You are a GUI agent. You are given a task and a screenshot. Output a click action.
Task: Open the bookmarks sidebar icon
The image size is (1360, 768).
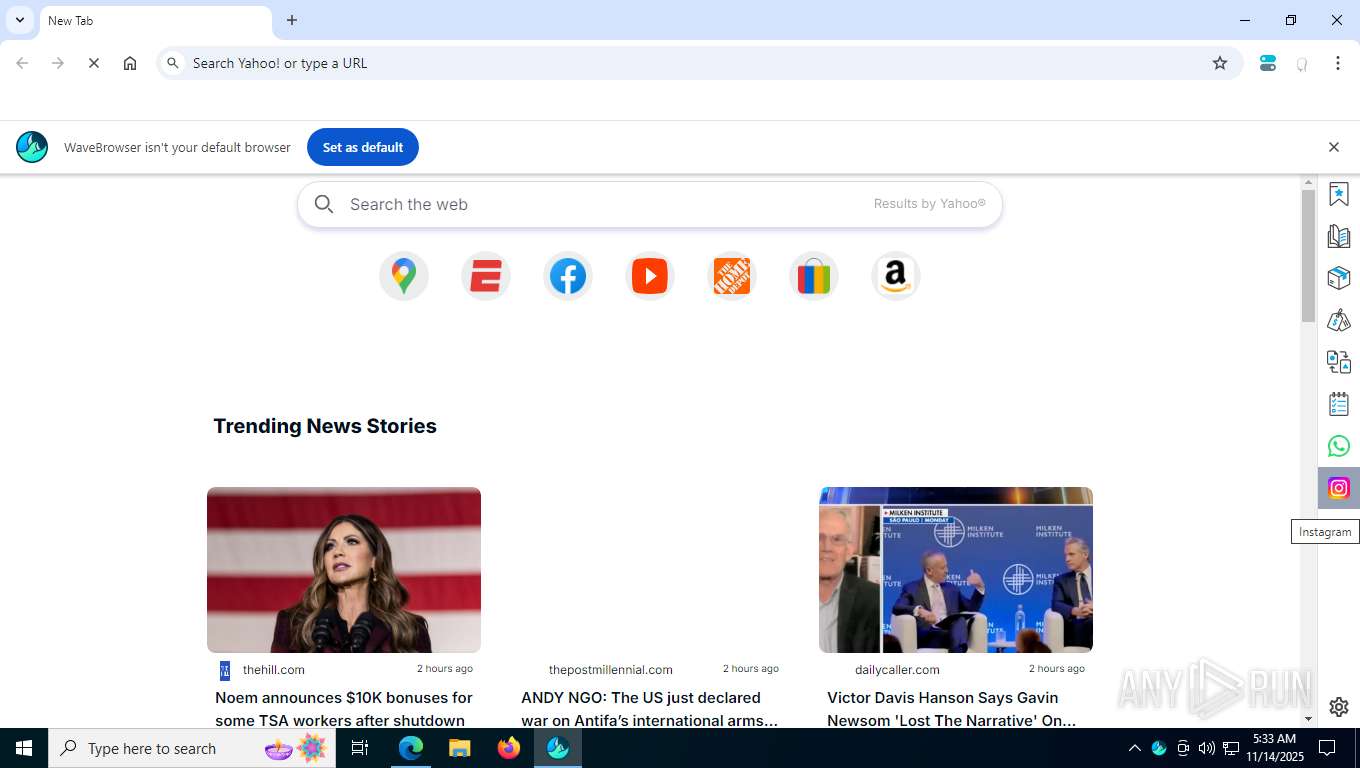(x=1339, y=194)
